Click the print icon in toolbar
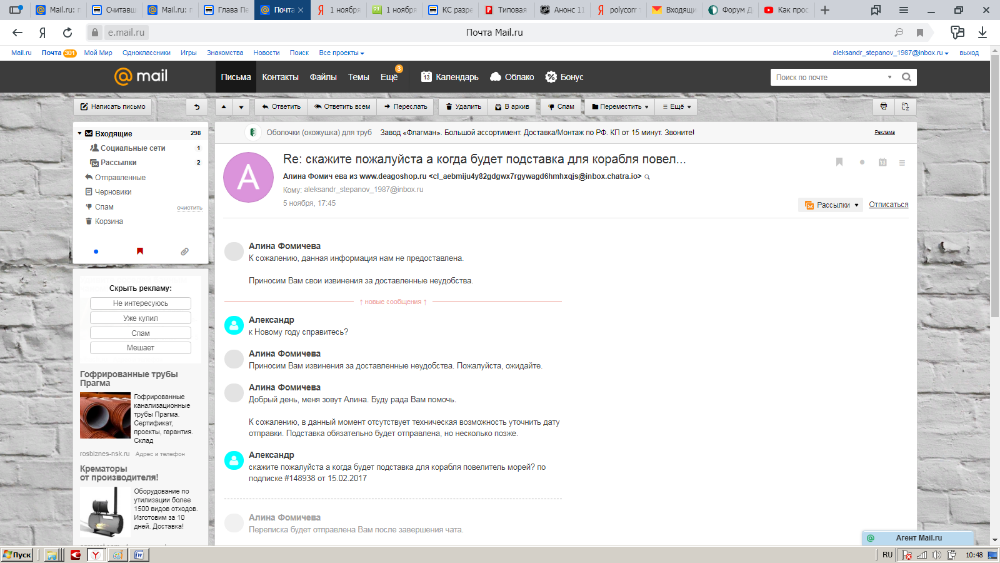This screenshot has height=563, width=1000. [x=882, y=106]
